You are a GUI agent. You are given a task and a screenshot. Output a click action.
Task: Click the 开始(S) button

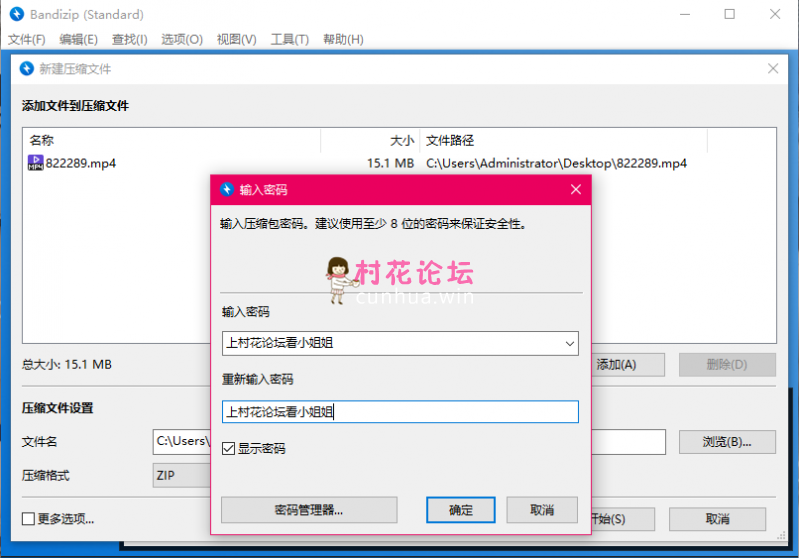pos(623,519)
